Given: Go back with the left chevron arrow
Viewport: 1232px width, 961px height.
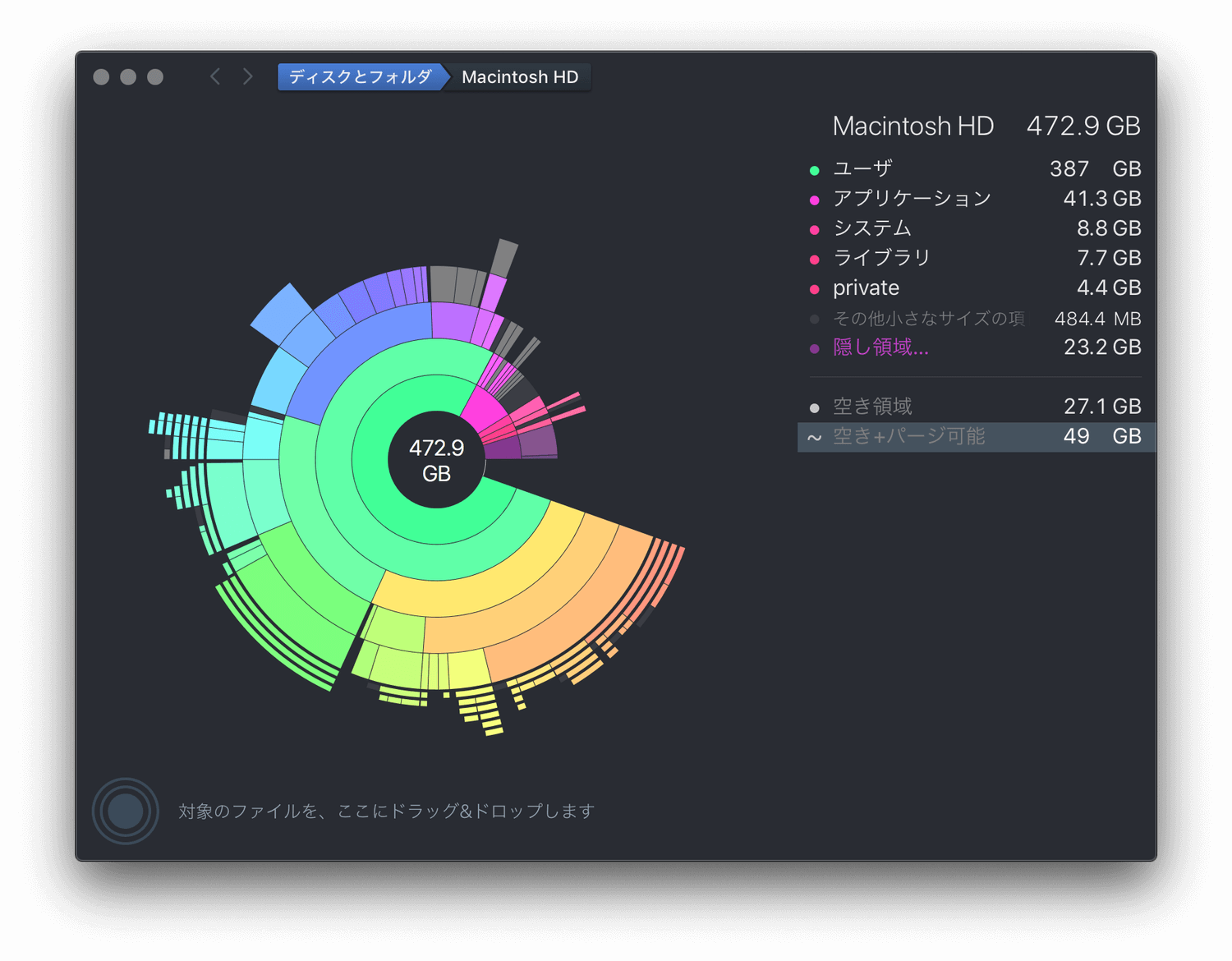Looking at the screenshot, I should tap(215, 76).
